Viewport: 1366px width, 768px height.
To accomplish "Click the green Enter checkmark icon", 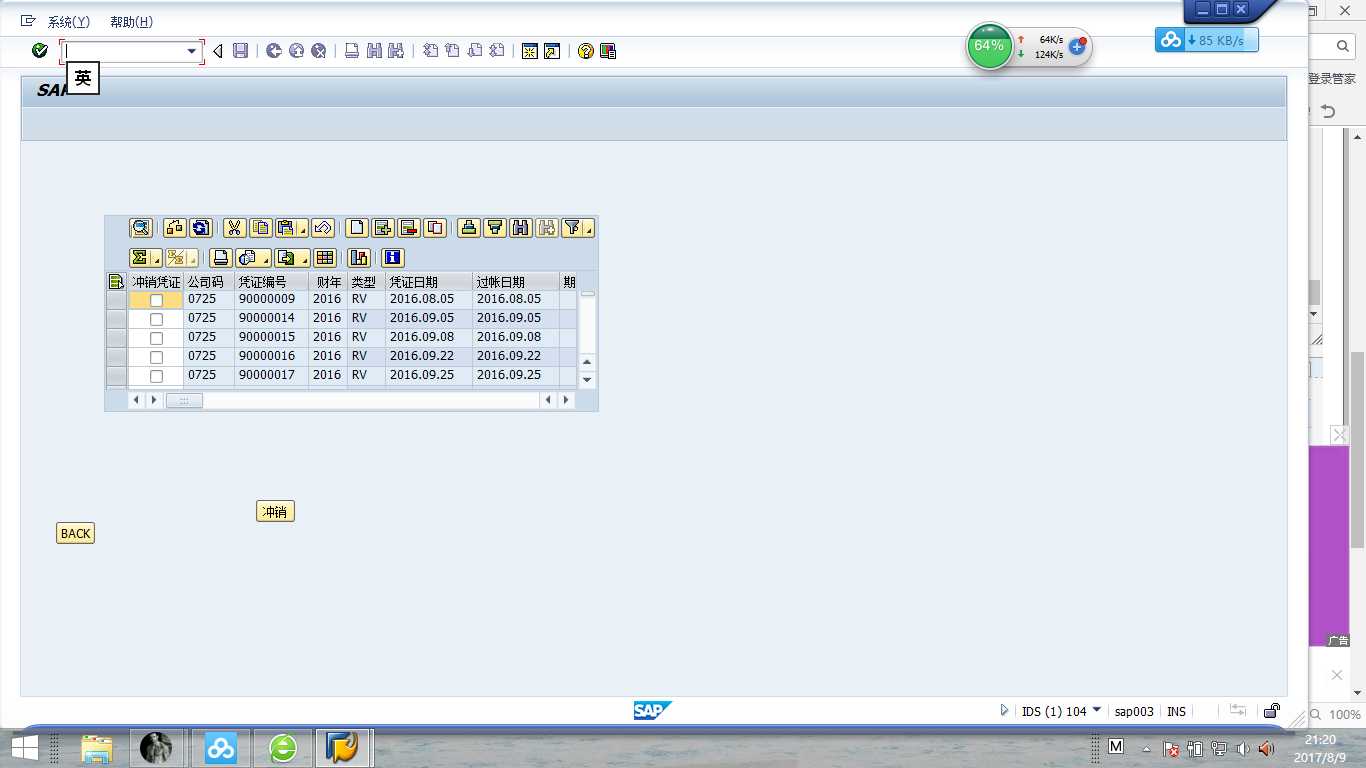I will click(x=40, y=51).
